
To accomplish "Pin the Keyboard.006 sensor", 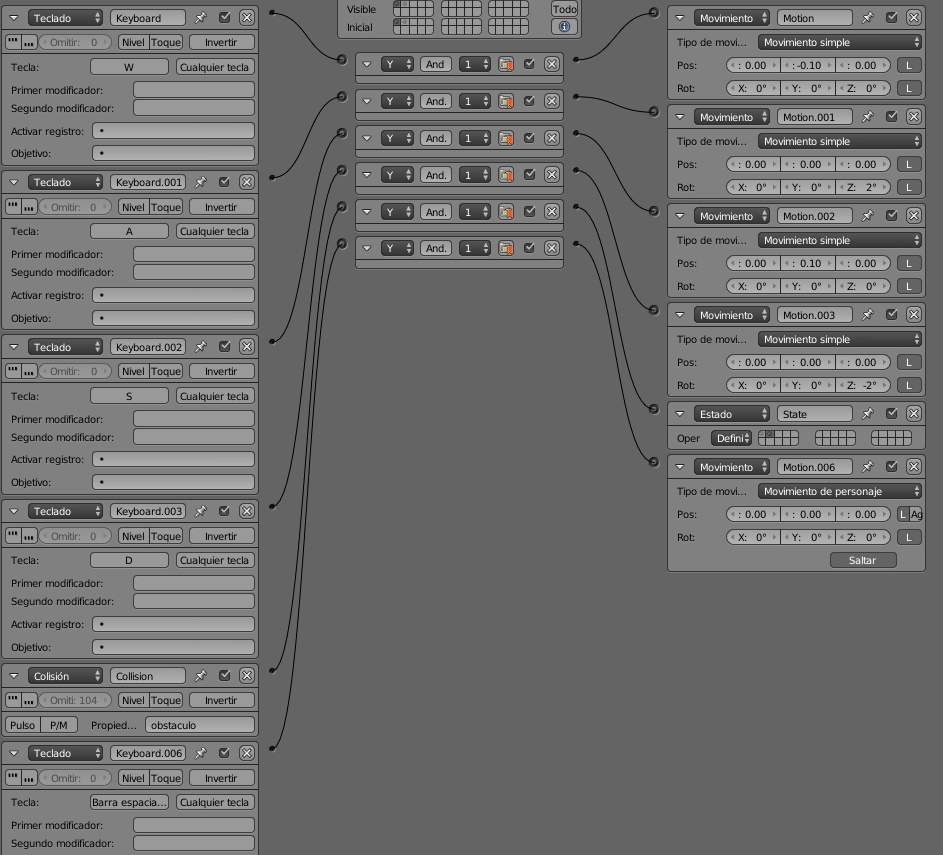I will [201, 753].
